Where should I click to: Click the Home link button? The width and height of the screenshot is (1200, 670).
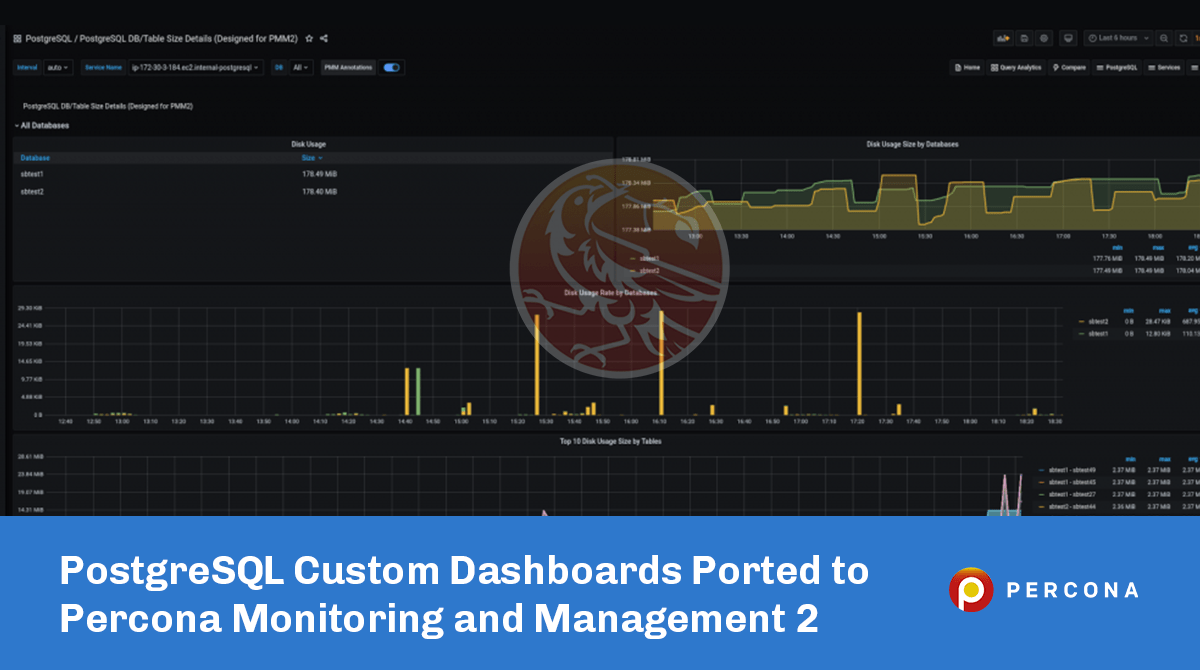[x=967, y=68]
